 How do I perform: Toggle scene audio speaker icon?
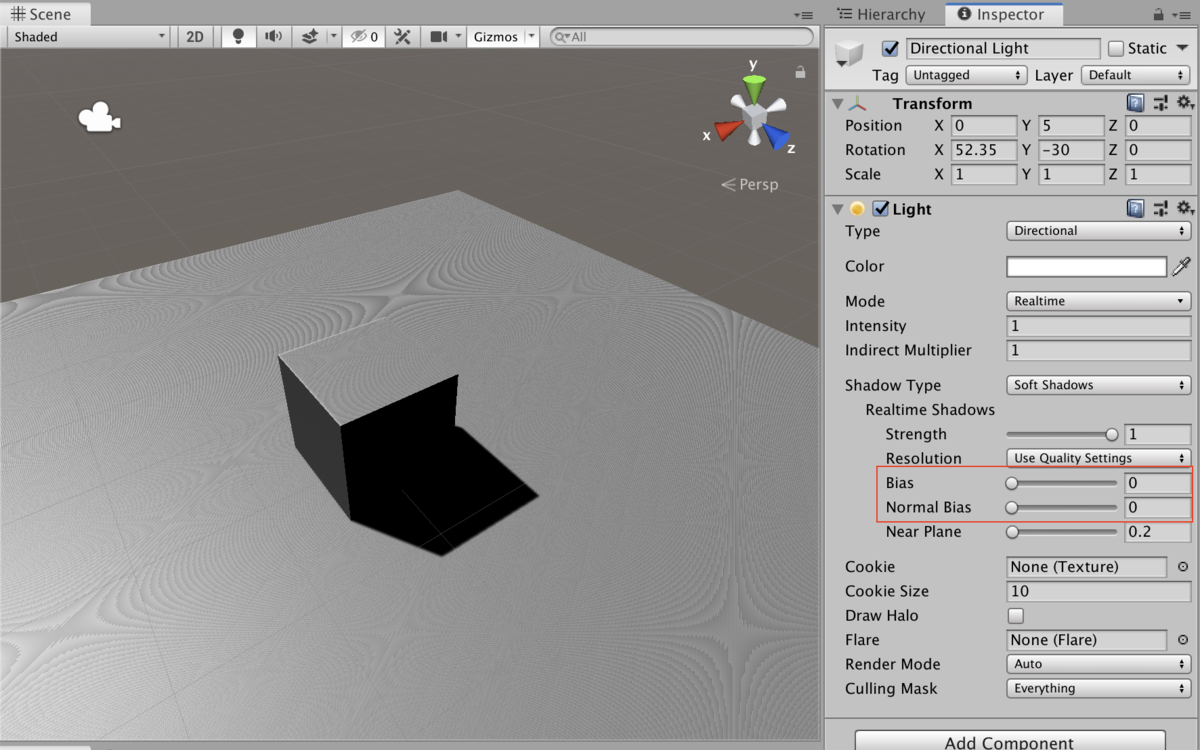click(273, 37)
